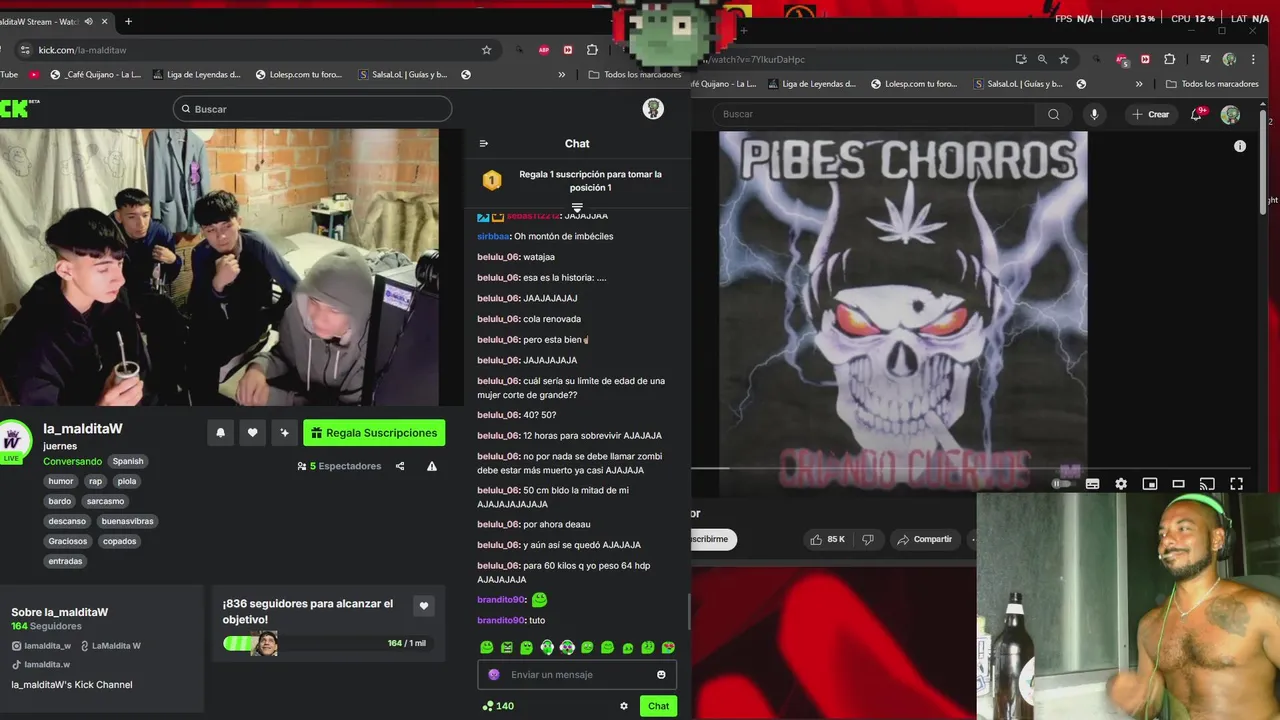Expand hidden bookmarks chevron in YouTube browser
The height and width of the screenshot is (720, 1280).
pyautogui.click(x=1138, y=84)
